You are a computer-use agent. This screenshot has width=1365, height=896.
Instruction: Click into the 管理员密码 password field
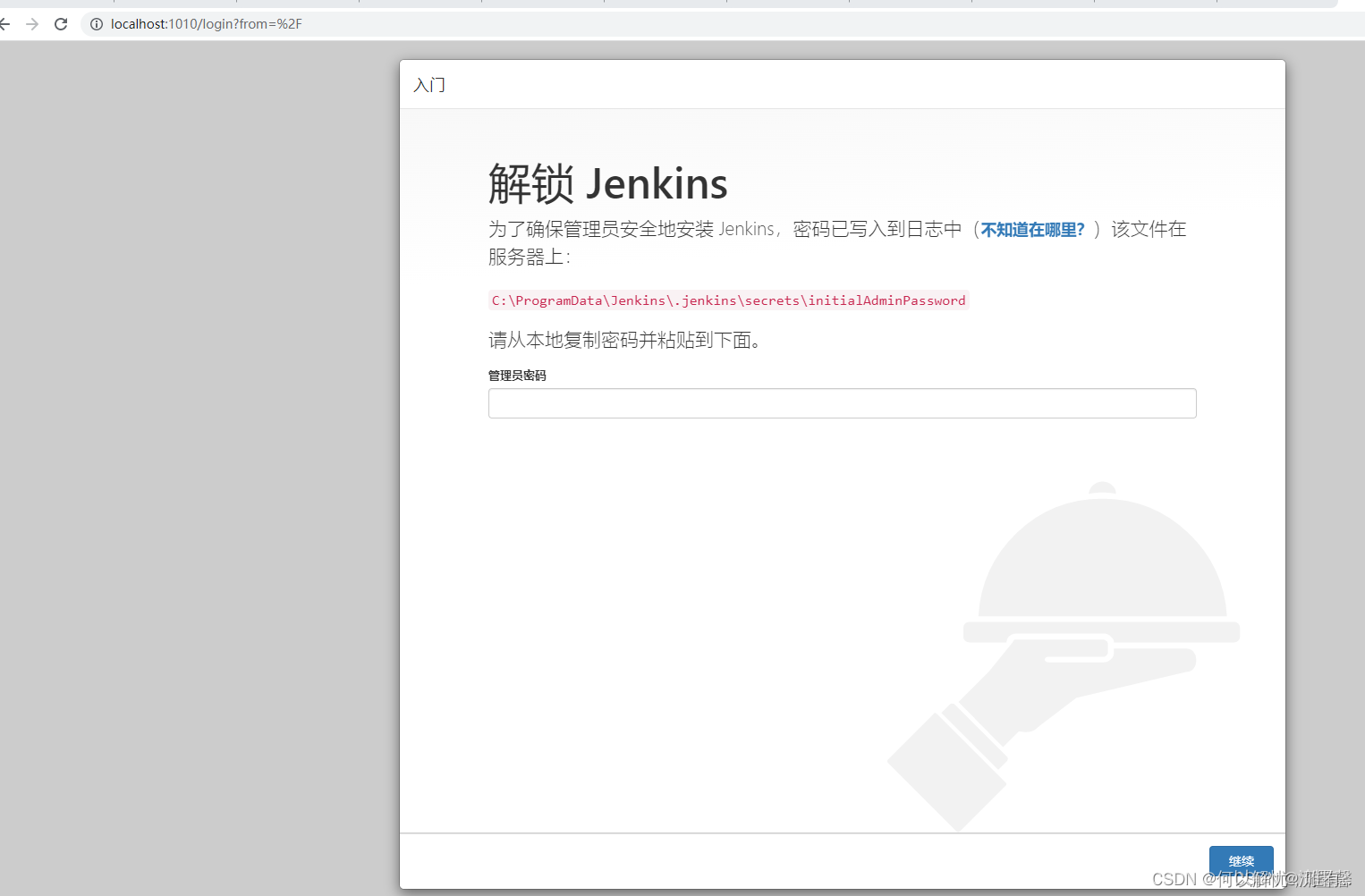pyautogui.click(x=842, y=403)
